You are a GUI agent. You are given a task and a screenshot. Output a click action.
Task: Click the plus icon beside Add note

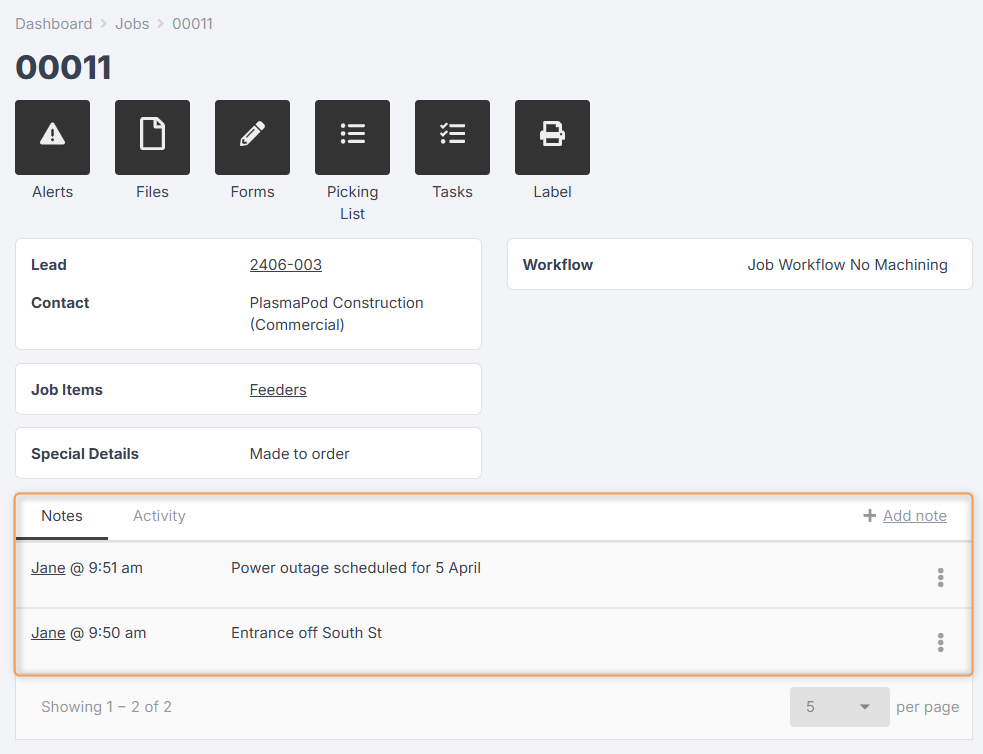870,515
